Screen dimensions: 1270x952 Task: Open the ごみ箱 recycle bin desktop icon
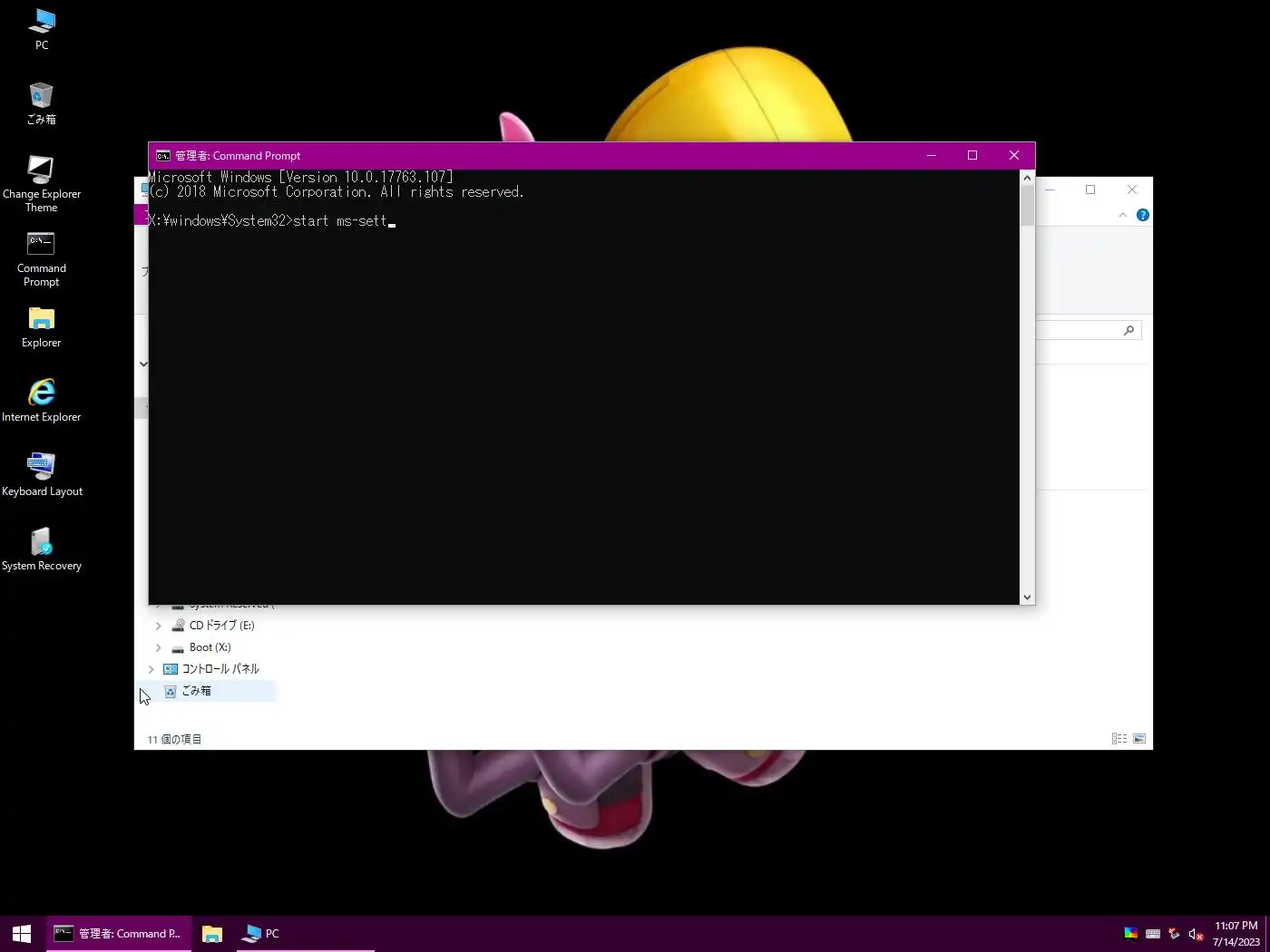(x=42, y=103)
